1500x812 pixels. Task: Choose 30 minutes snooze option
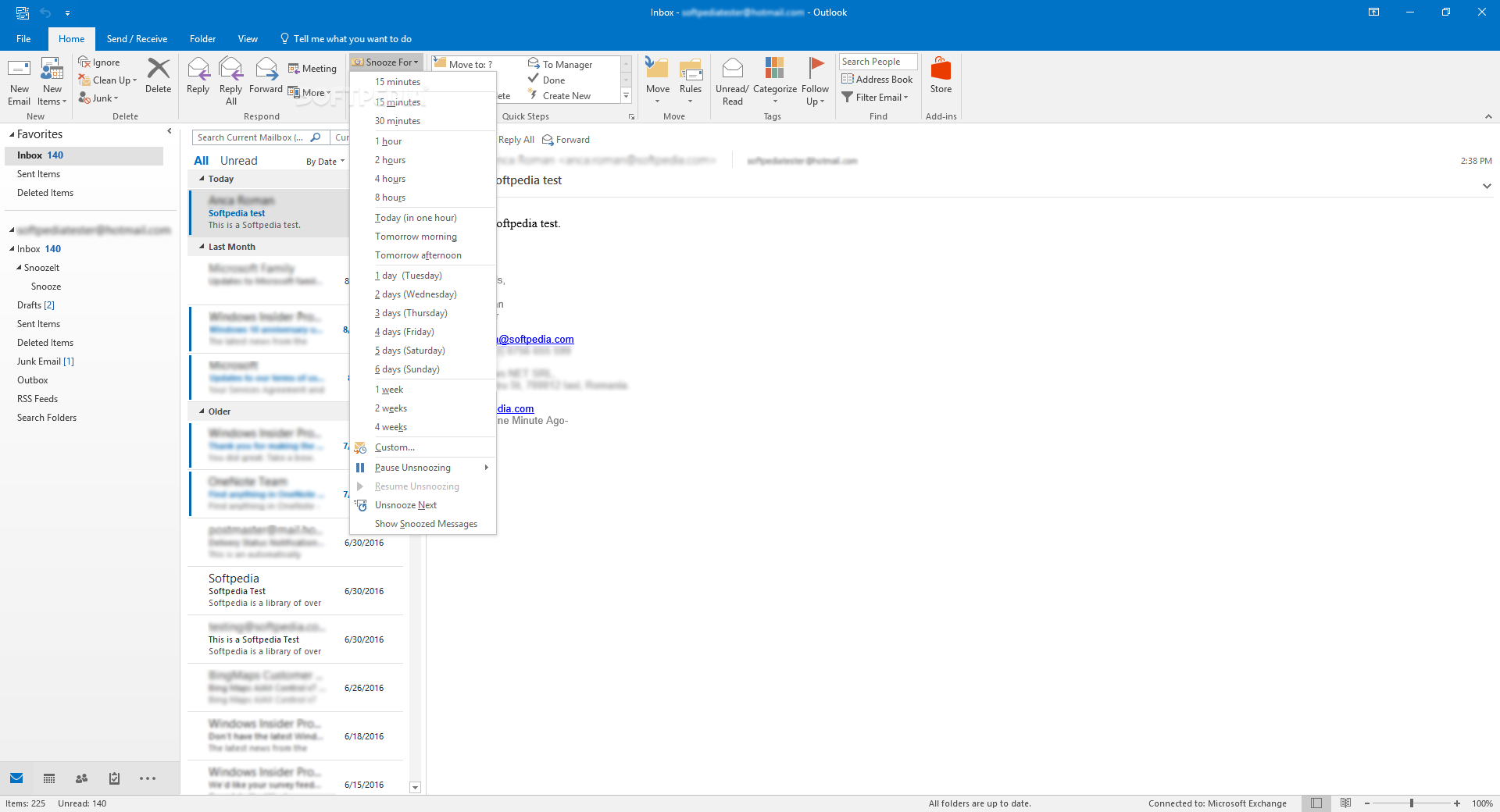pyautogui.click(x=423, y=121)
